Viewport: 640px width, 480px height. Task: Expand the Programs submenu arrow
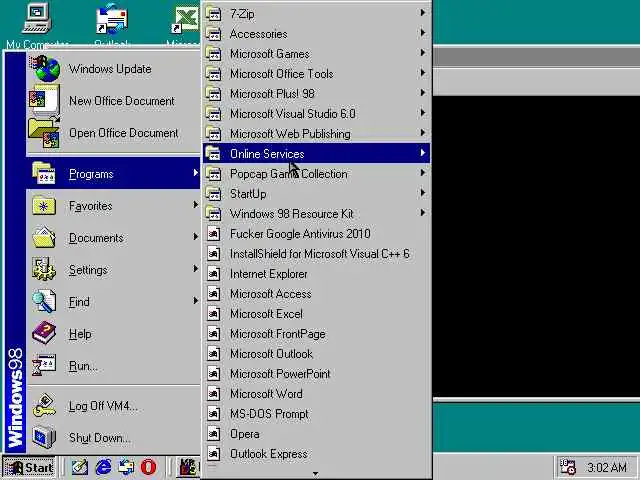[196, 173]
